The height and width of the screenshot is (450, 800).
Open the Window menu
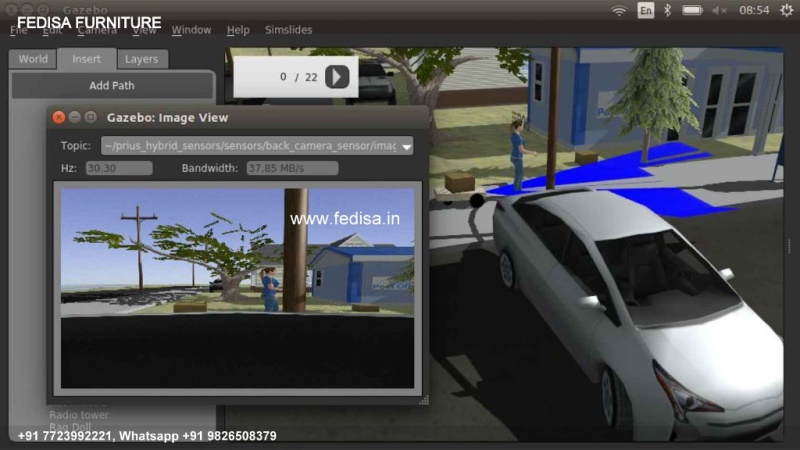[191, 30]
